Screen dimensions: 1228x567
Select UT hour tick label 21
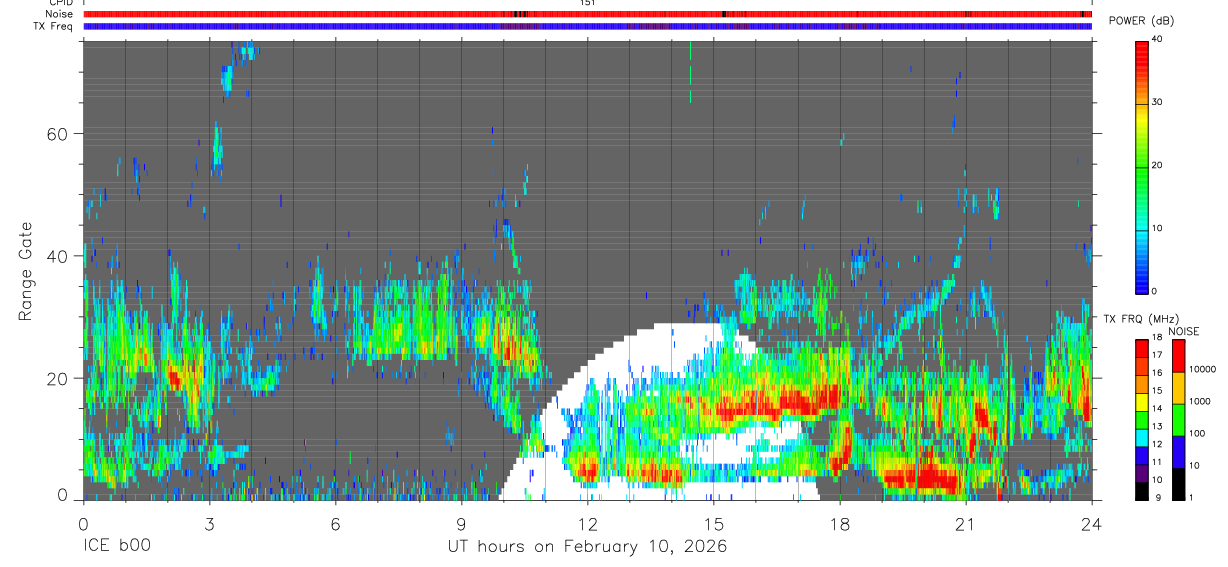click(965, 523)
